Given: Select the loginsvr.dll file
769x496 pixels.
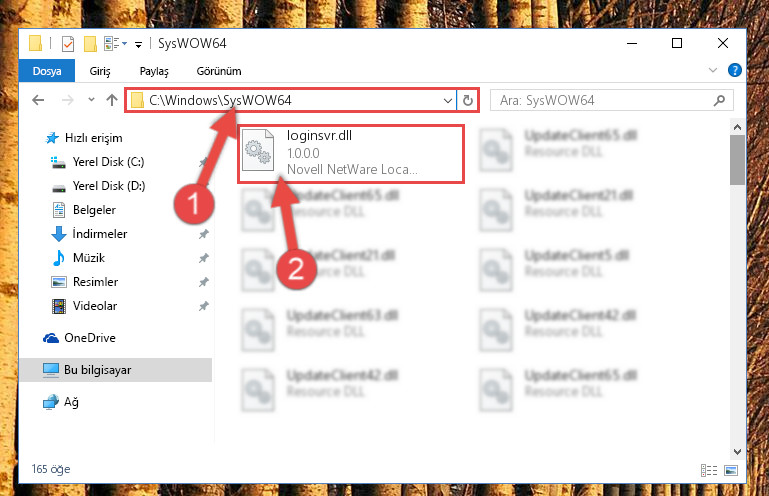Looking at the screenshot, I should (351, 153).
